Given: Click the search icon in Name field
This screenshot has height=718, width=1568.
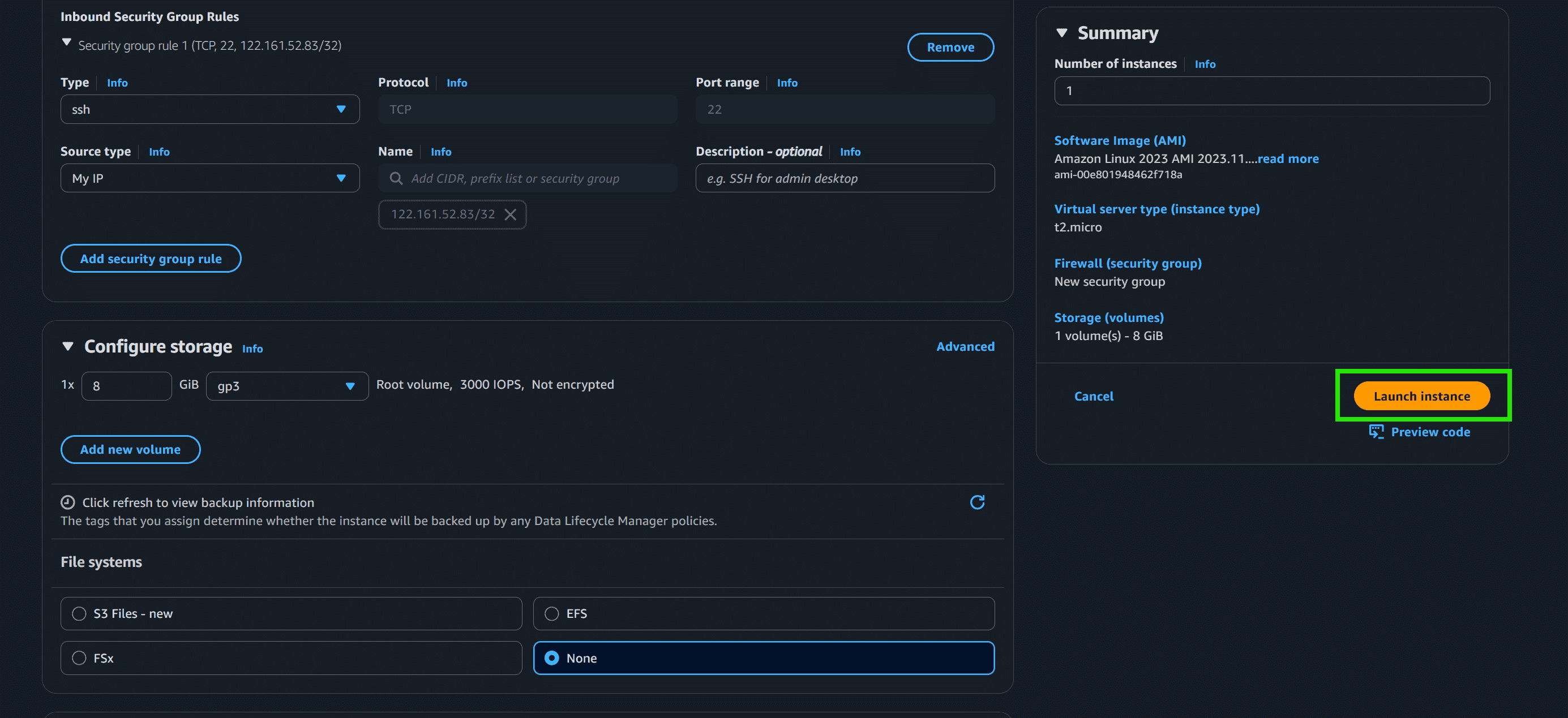Looking at the screenshot, I should (396, 178).
